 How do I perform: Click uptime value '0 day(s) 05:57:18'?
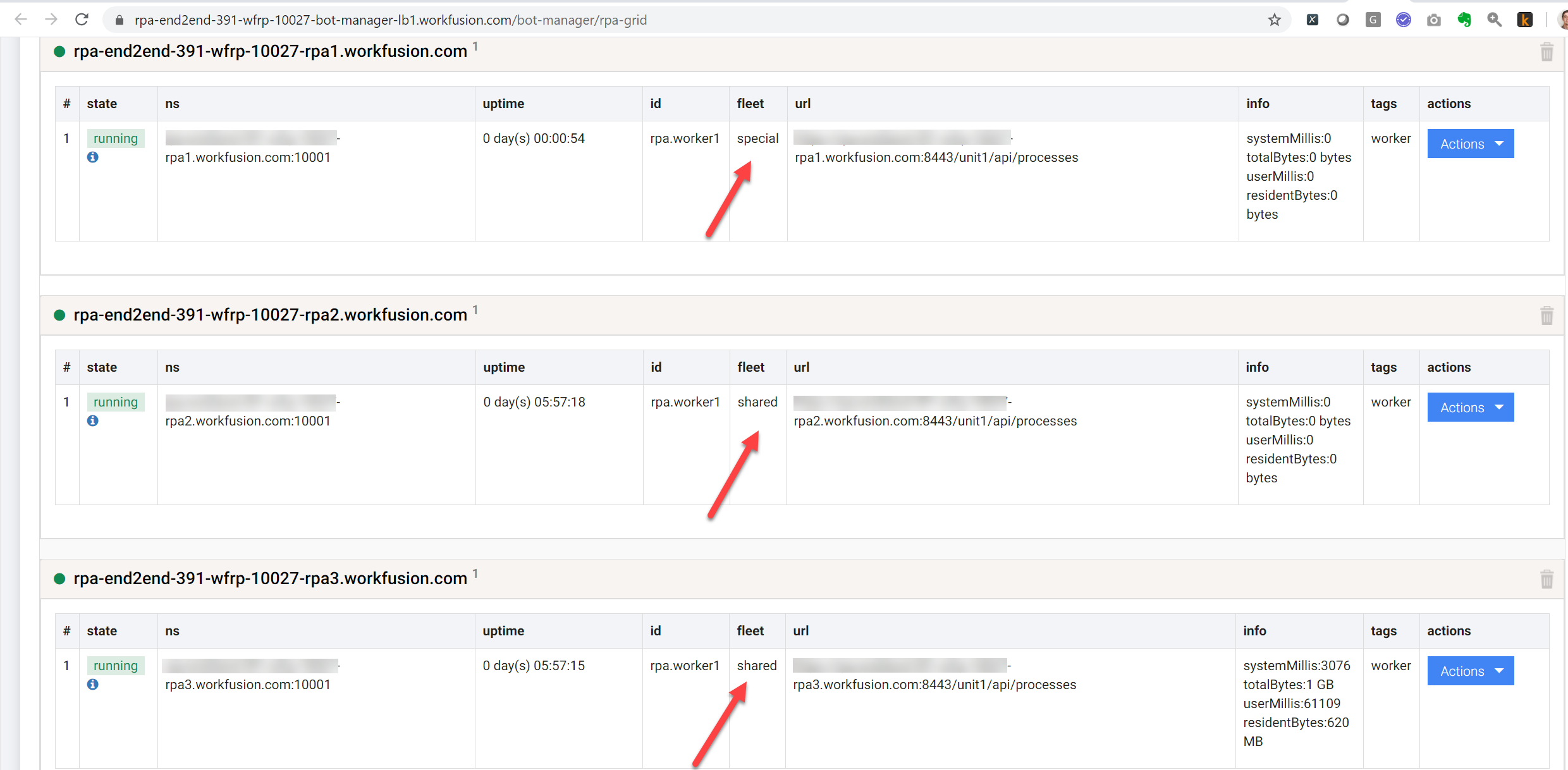(534, 402)
